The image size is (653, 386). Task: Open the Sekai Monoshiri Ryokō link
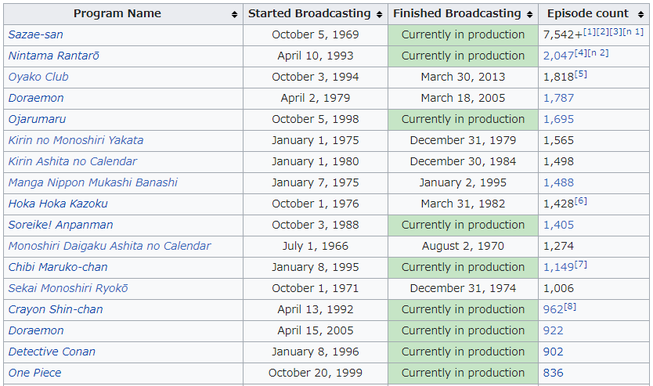[68, 289]
